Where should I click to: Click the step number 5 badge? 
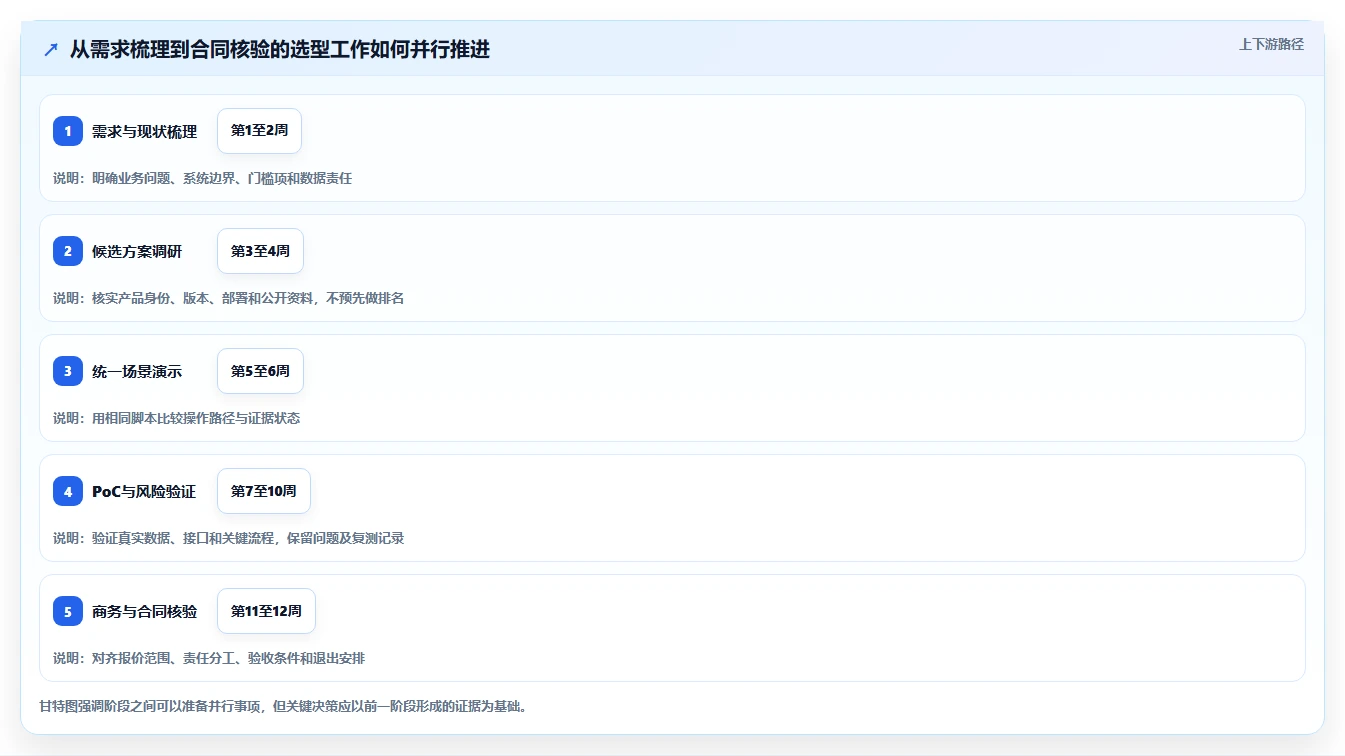click(68, 611)
